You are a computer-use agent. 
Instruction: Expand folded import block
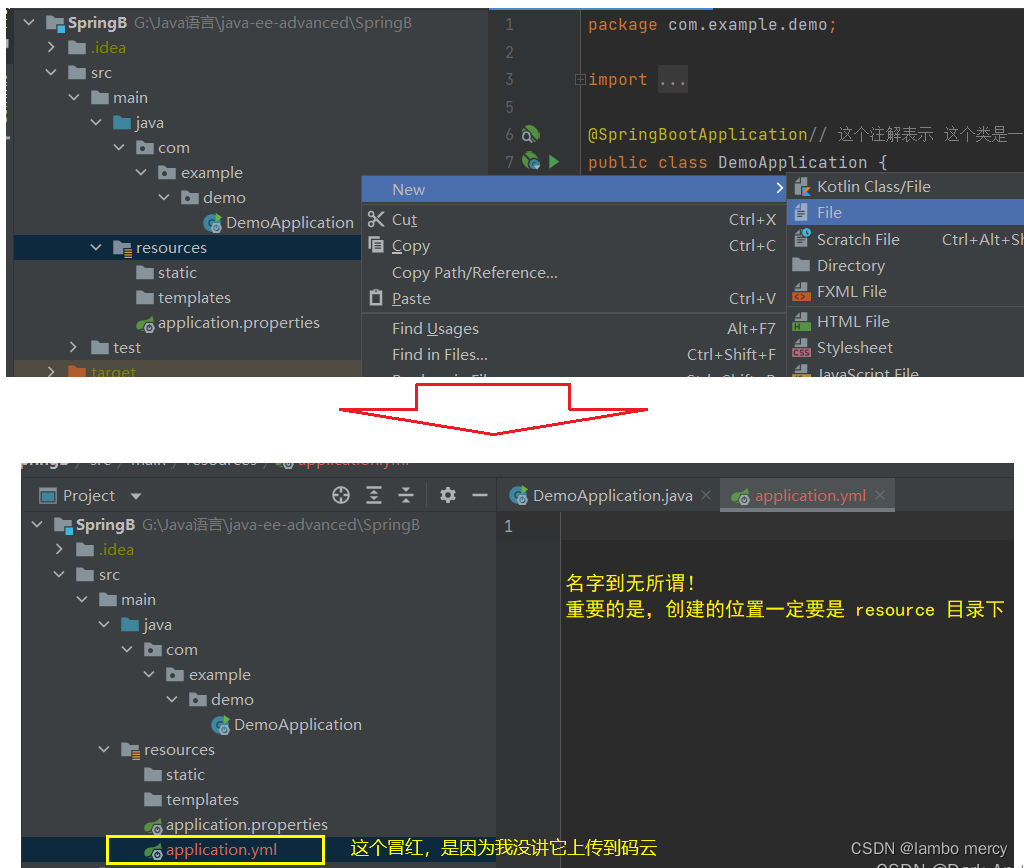[579, 80]
